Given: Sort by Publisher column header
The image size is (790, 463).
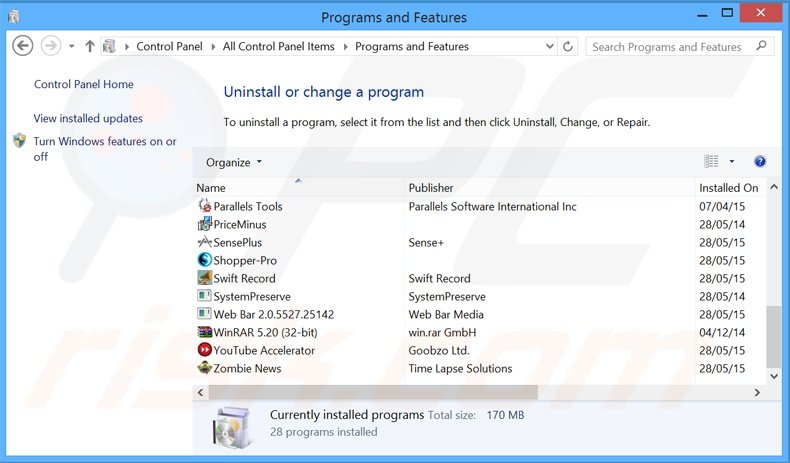Looking at the screenshot, I should (550, 188).
